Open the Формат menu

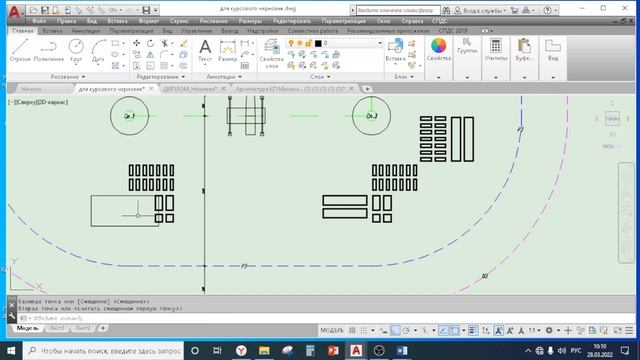[149, 21]
